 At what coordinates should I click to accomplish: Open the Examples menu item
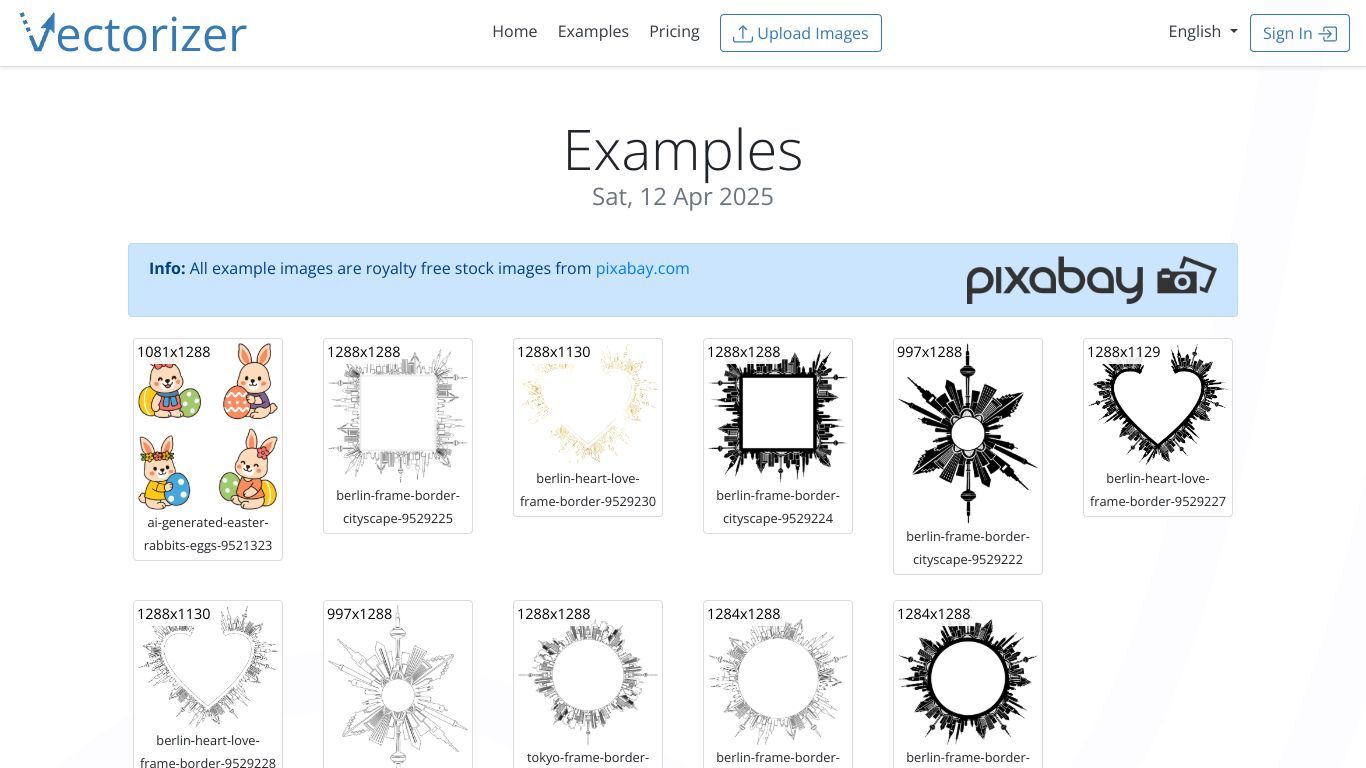593,32
